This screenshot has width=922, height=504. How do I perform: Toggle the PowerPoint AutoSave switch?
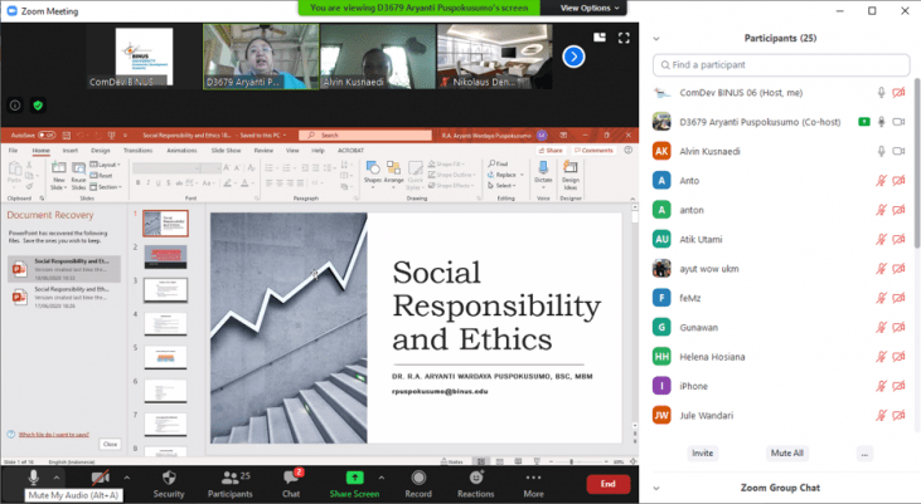(x=47, y=135)
